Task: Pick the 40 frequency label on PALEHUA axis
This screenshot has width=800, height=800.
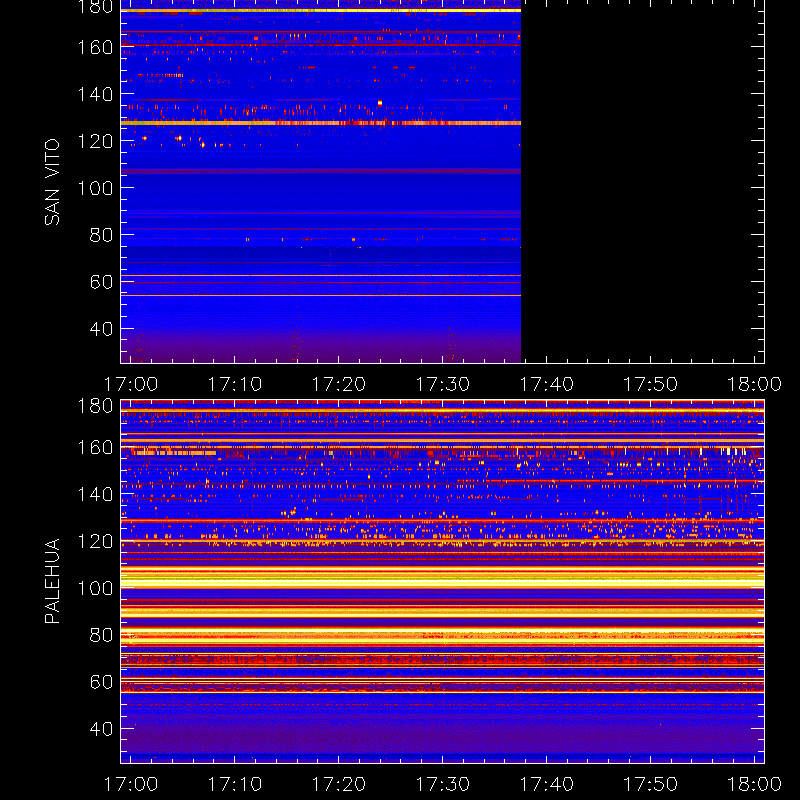Action: click(x=101, y=729)
